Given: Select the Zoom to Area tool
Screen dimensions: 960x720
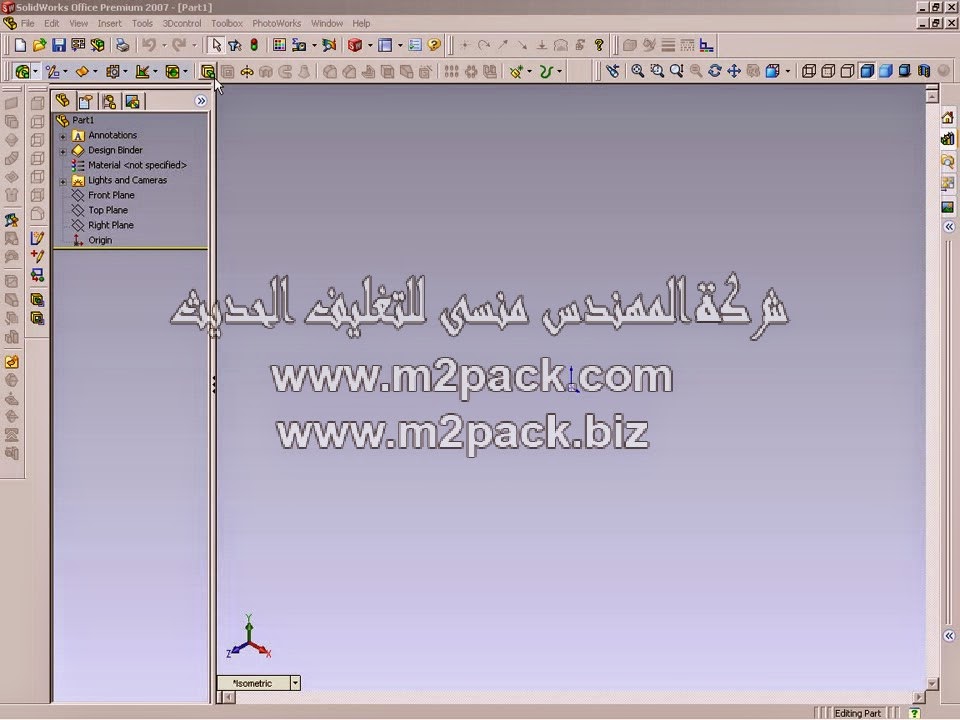Looking at the screenshot, I should pos(657,71).
